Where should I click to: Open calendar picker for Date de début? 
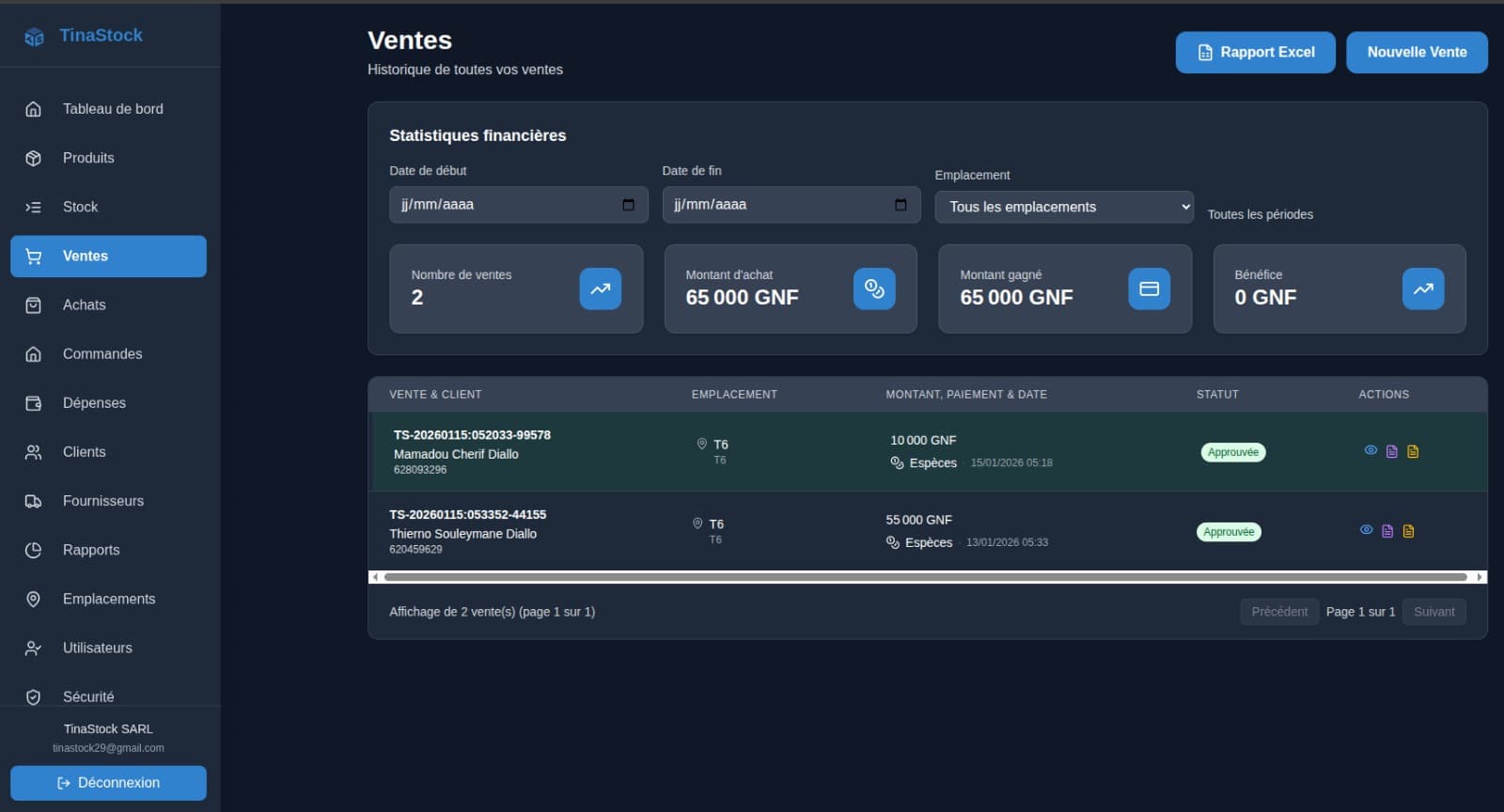click(x=628, y=205)
